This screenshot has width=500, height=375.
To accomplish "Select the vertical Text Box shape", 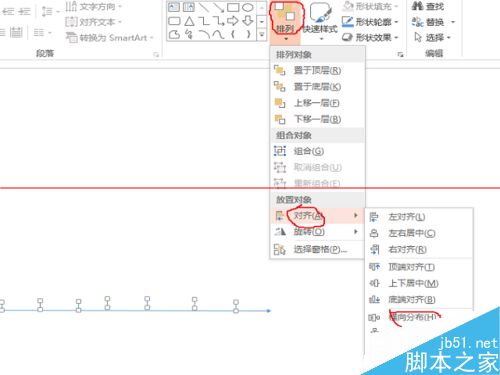I will (189, 7).
